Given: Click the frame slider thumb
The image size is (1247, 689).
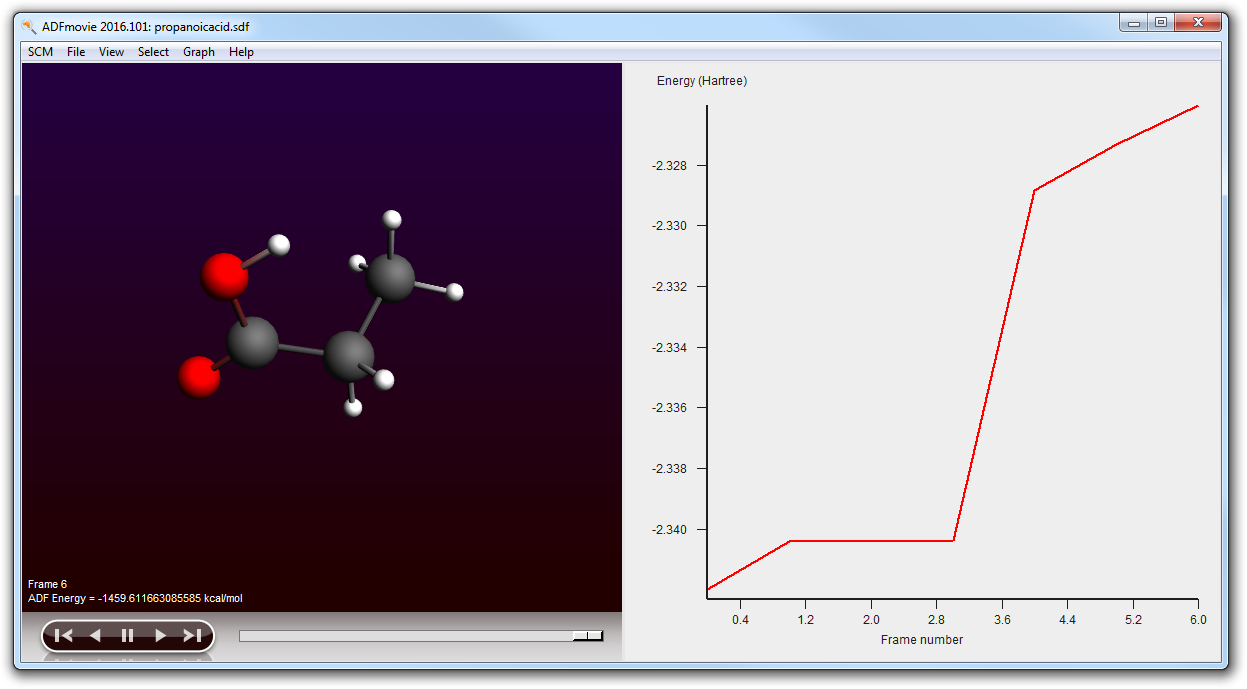Looking at the screenshot, I should pyautogui.click(x=588, y=635).
